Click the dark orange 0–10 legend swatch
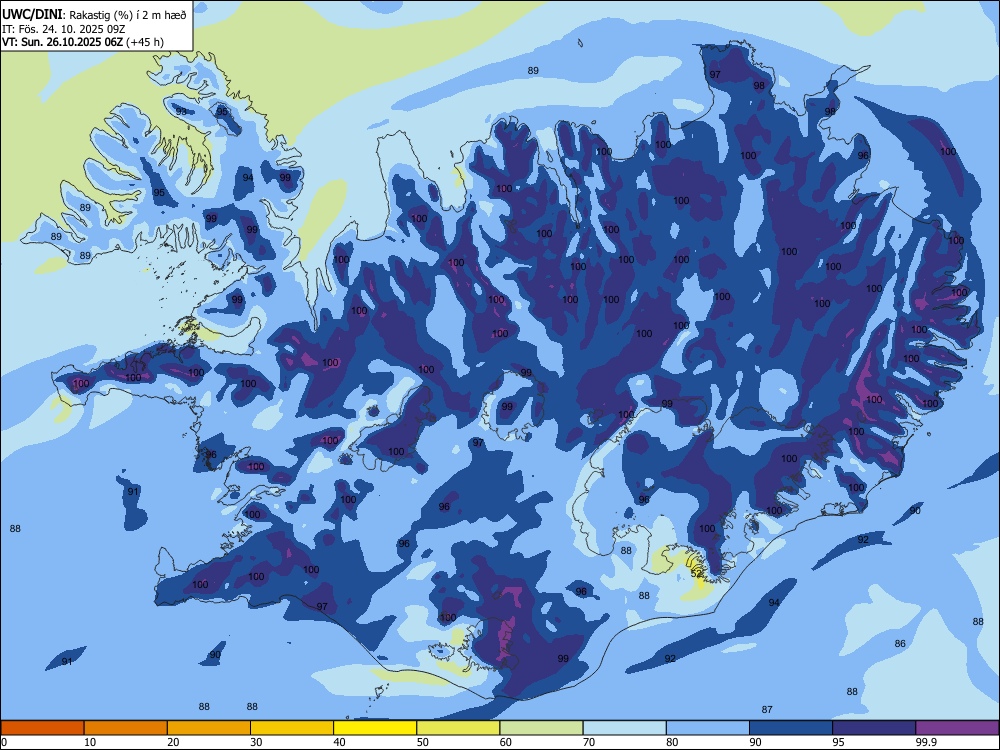The width and height of the screenshot is (1000, 750). click(x=42, y=728)
